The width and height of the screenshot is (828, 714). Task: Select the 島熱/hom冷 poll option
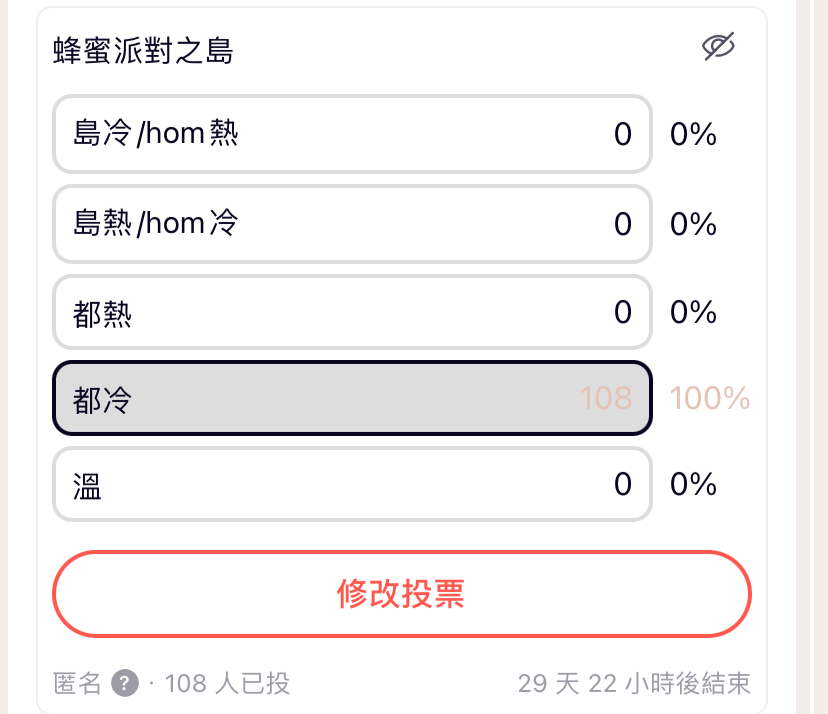click(352, 223)
